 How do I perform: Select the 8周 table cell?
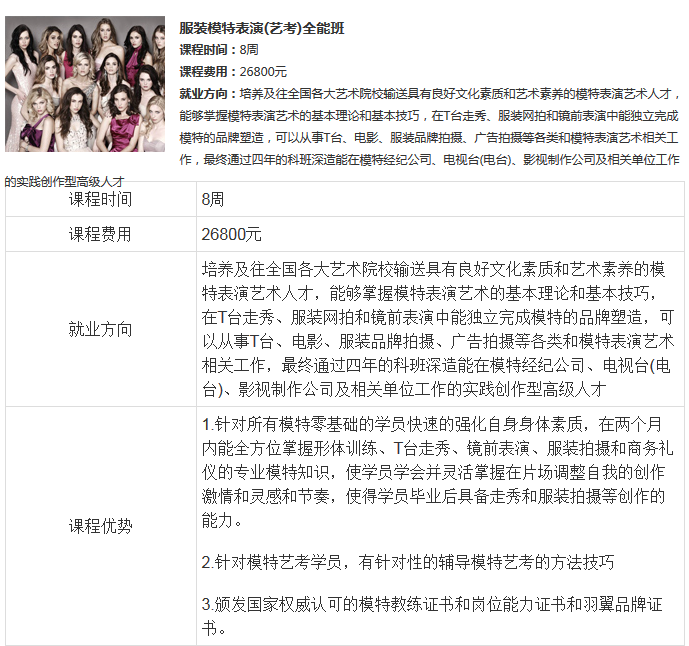click(440, 199)
